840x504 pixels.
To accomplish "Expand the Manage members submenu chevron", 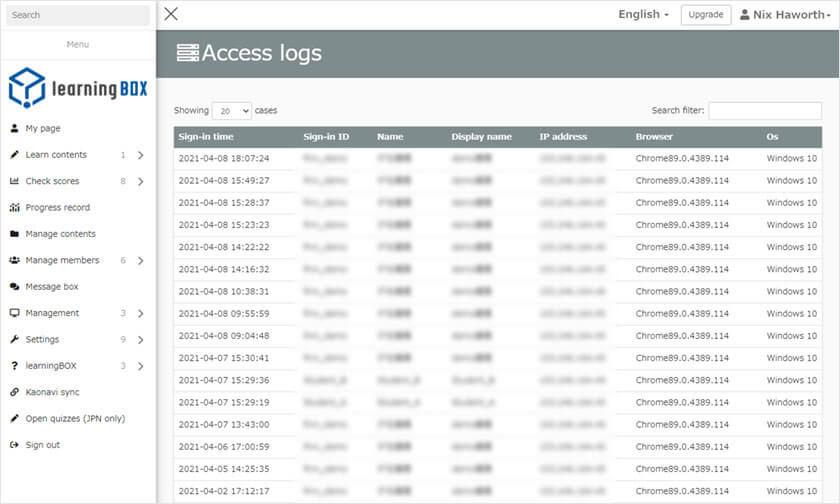I will 140,261.
